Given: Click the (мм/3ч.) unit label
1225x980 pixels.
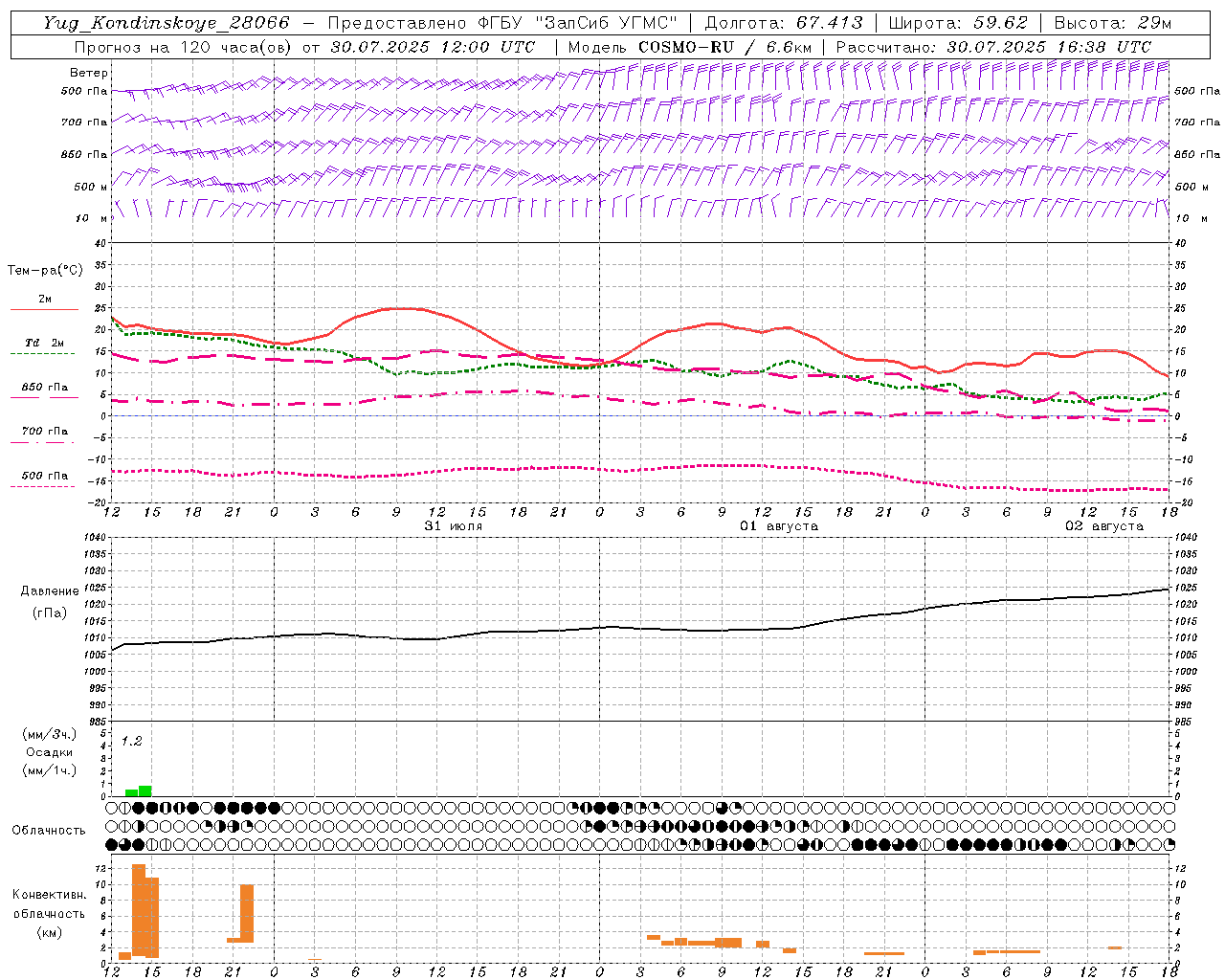Looking at the screenshot, I should tap(50, 735).
